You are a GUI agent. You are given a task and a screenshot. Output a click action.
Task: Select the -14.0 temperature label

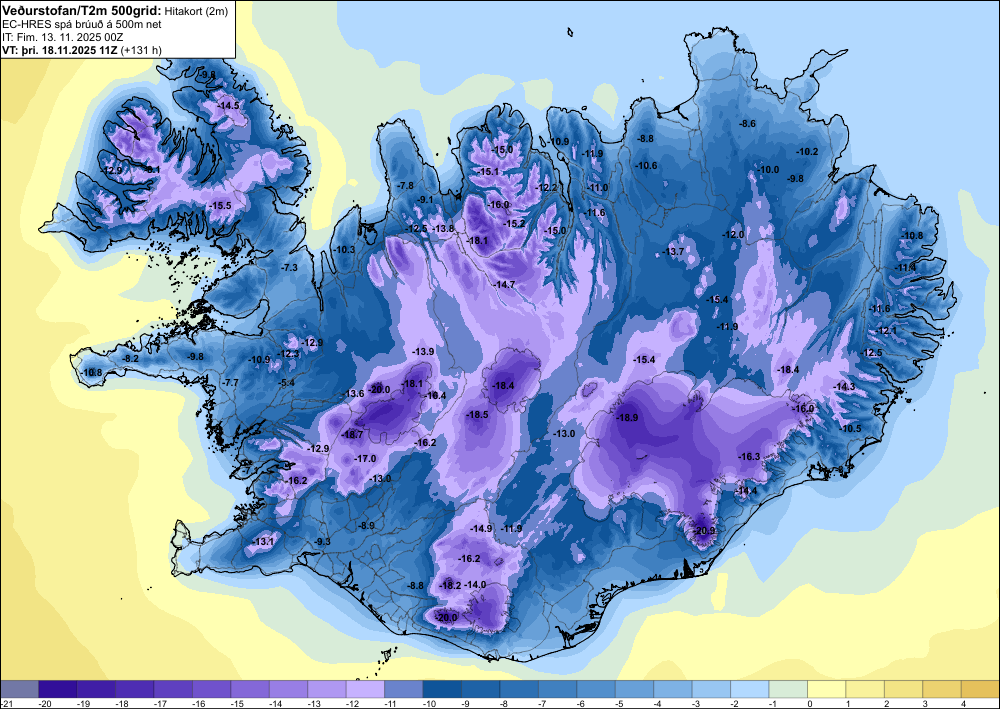(476, 585)
